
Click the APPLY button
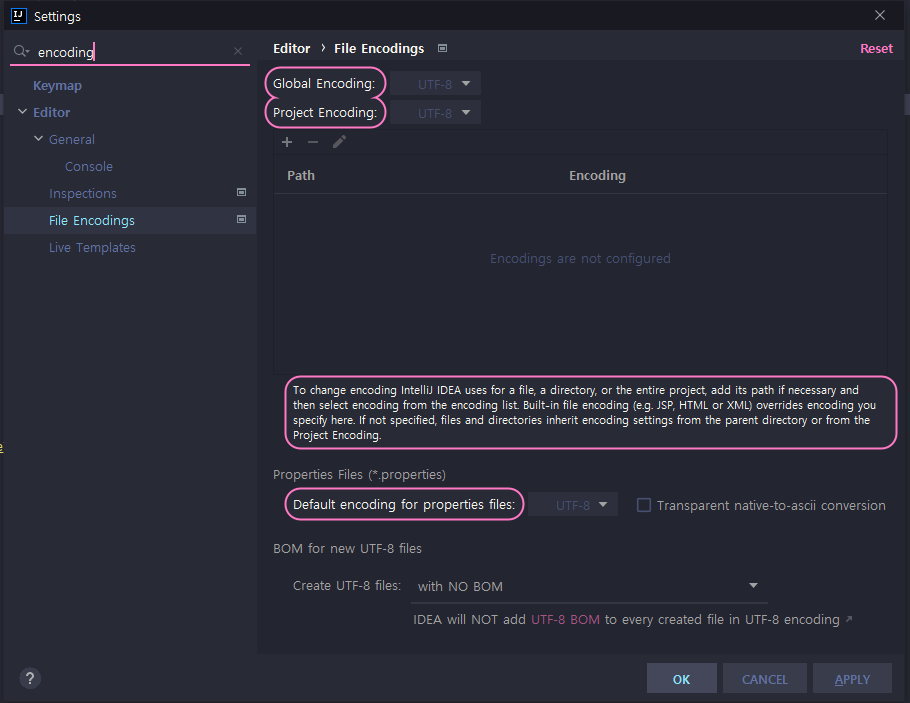tap(852, 679)
